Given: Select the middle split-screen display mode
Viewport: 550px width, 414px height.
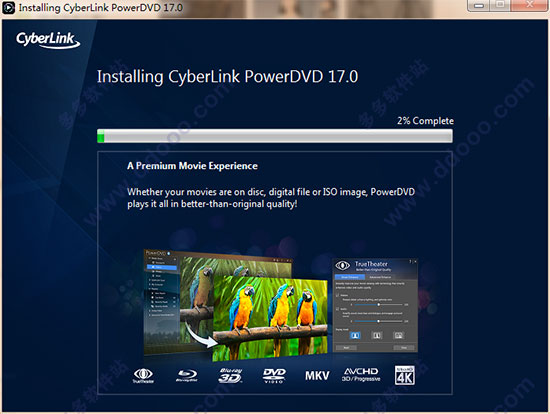Looking at the screenshot, I should 377,335.
